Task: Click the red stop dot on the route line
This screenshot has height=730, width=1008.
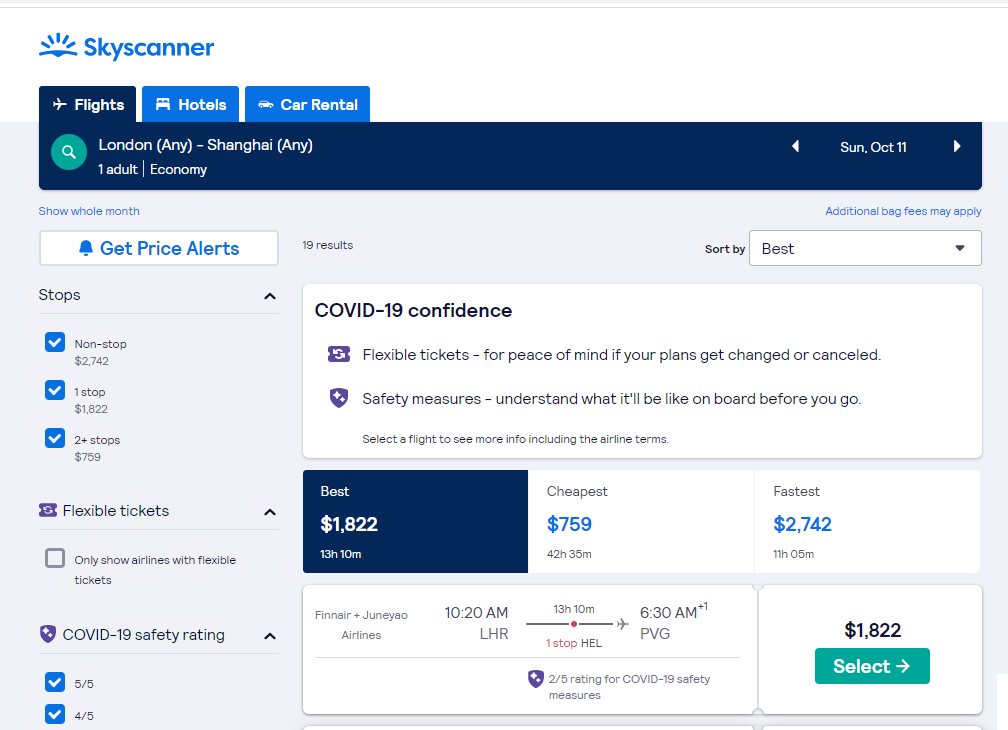Action: (573, 624)
